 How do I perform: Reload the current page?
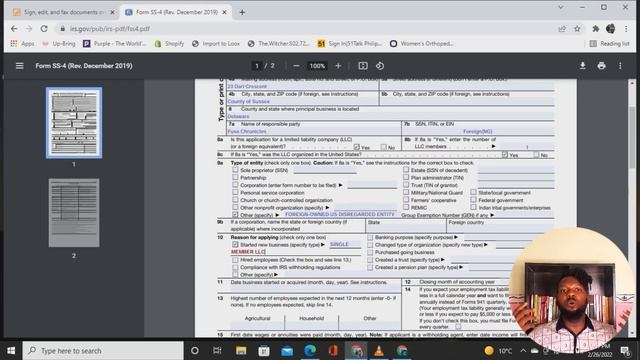pos(44,29)
